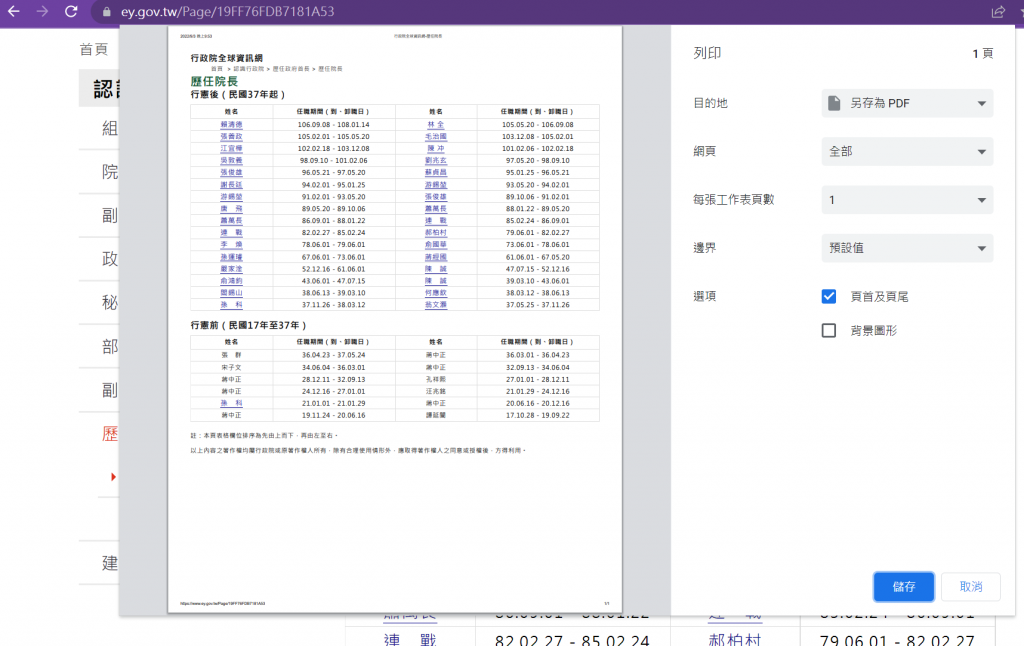Screen dimensions: 1024x646
Task: Click the ey.gov.tw URL in the address bar
Action: (227, 12)
